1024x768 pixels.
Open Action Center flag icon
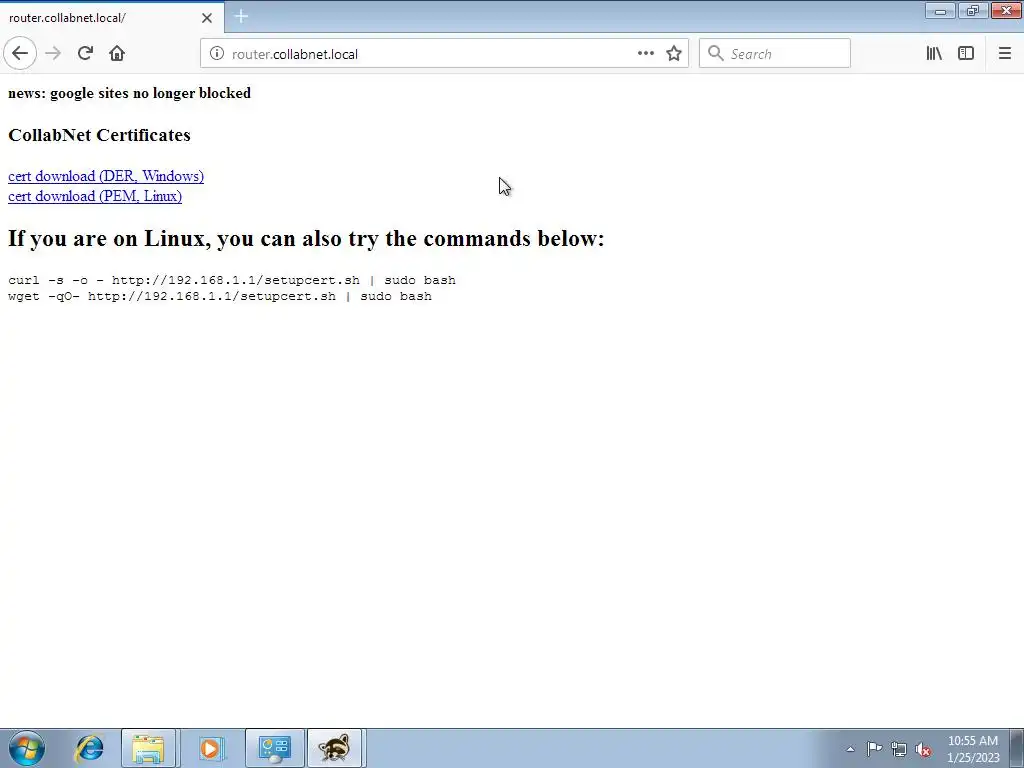point(874,749)
